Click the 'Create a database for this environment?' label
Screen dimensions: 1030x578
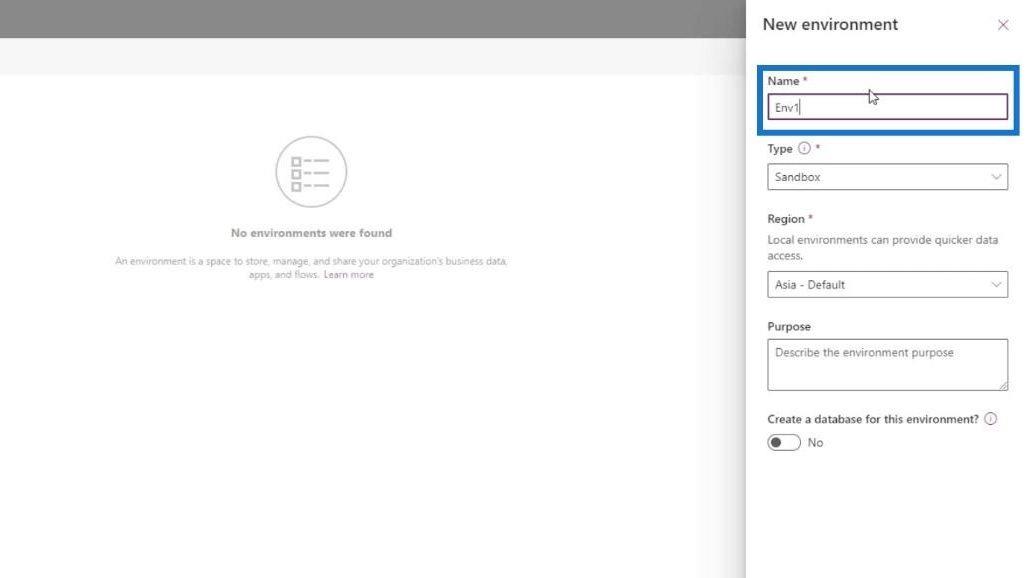873,419
